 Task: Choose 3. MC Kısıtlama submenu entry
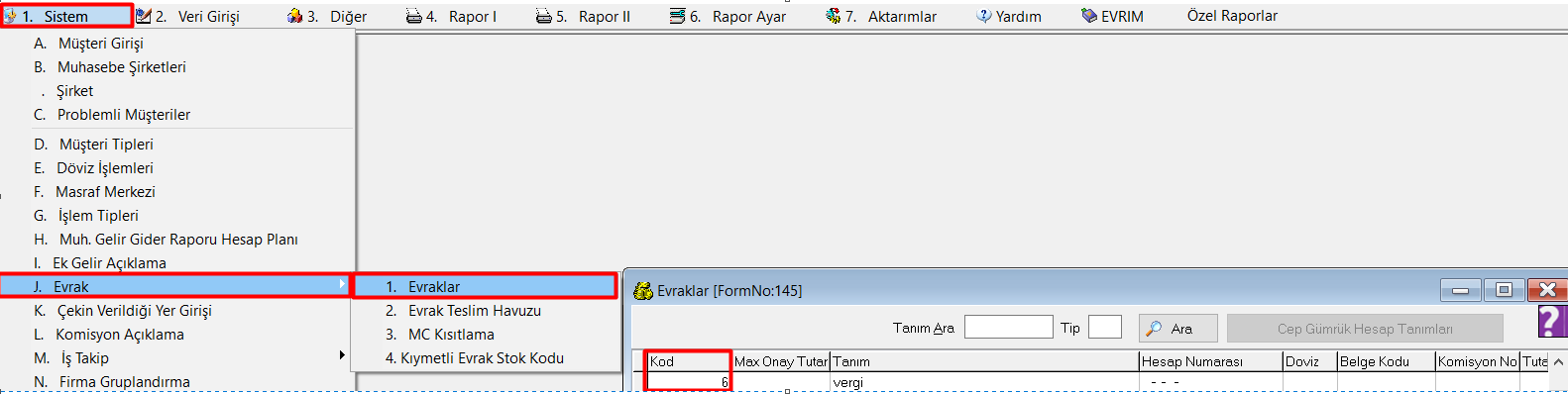coord(486,335)
